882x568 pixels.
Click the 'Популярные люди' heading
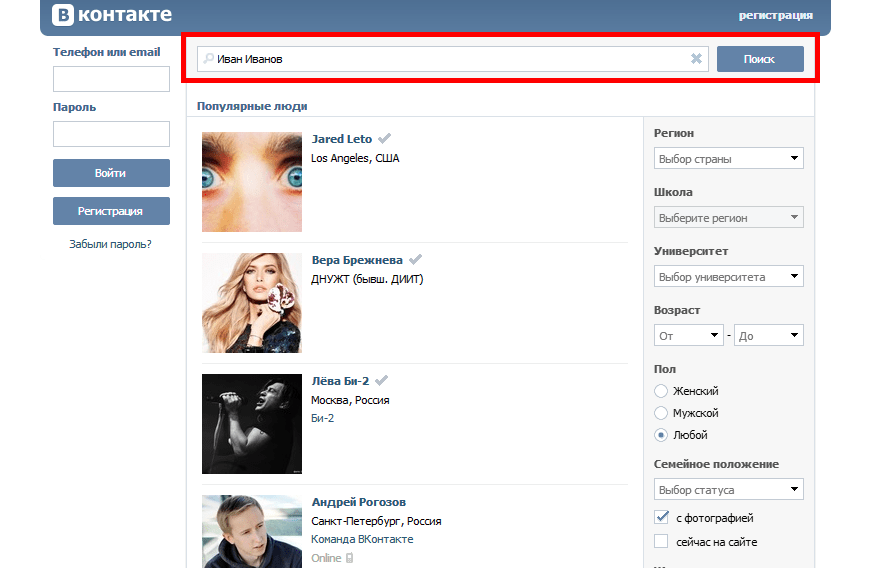click(252, 106)
